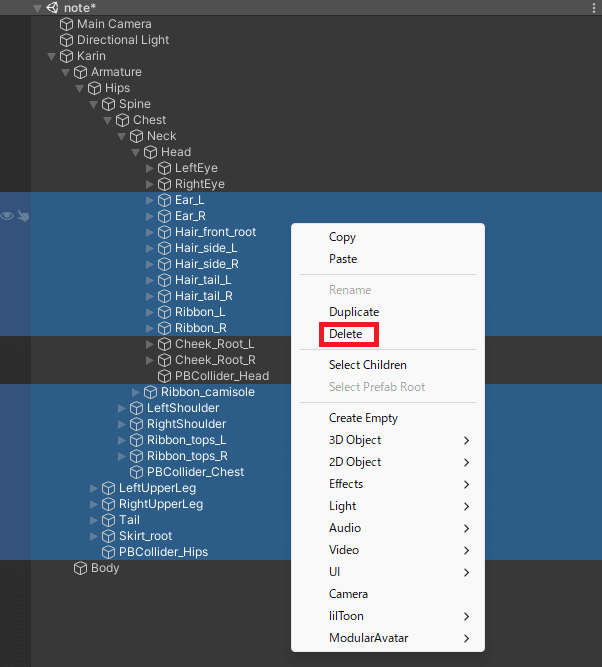Toggle the eye visibility icon on Ear_R row
This screenshot has height=667, width=602.
tap(7, 216)
